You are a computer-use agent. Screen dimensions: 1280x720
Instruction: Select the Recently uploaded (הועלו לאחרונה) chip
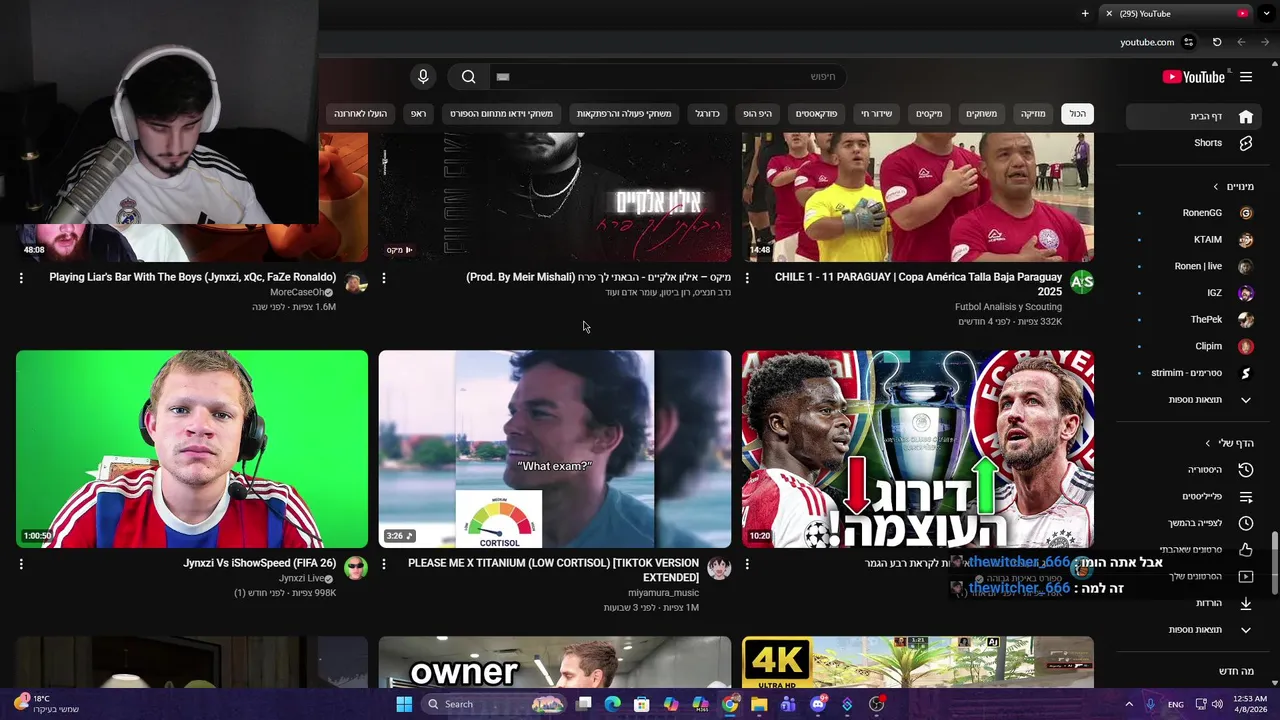click(360, 114)
